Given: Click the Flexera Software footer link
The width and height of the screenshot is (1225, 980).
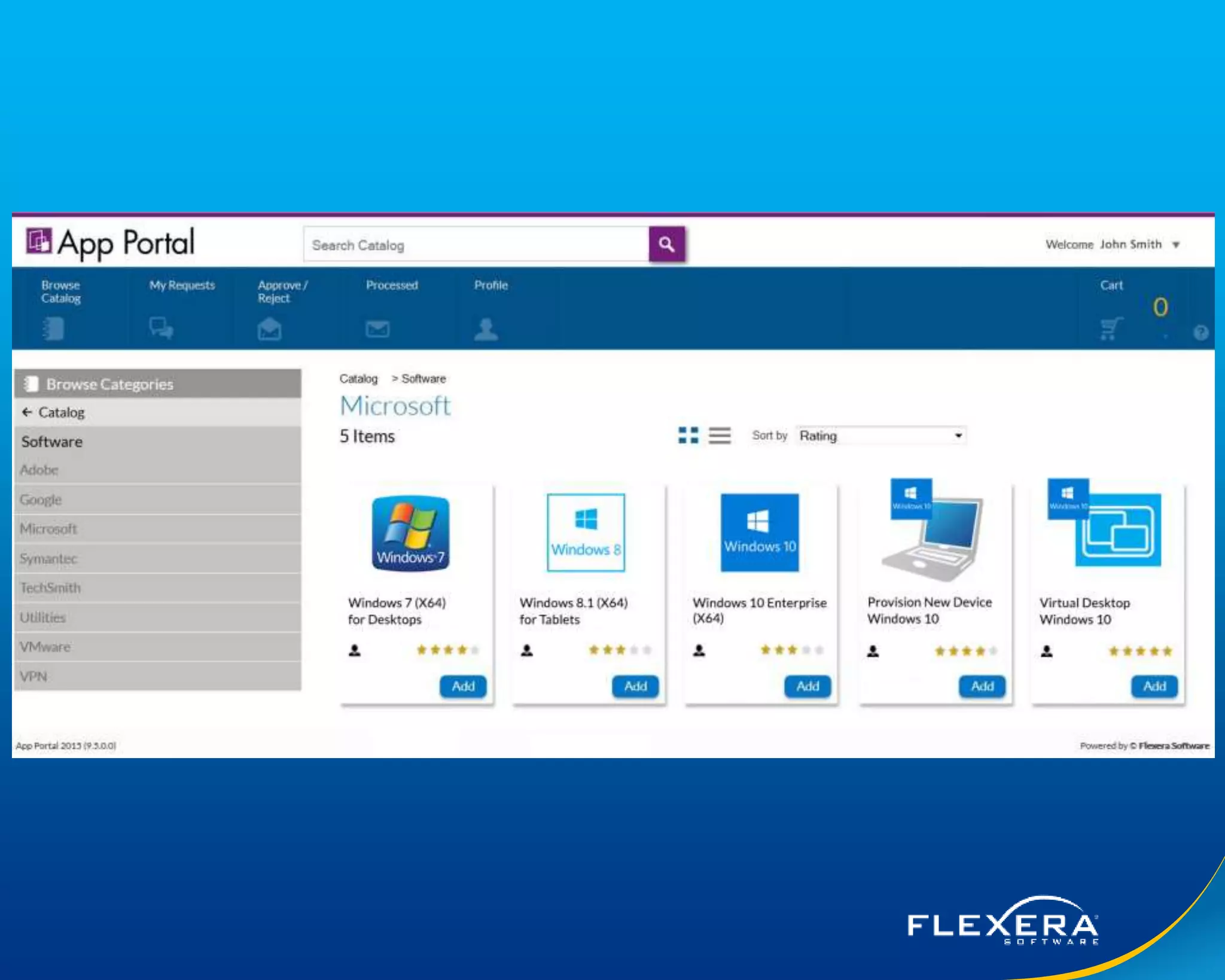Looking at the screenshot, I should [x=1174, y=745].
